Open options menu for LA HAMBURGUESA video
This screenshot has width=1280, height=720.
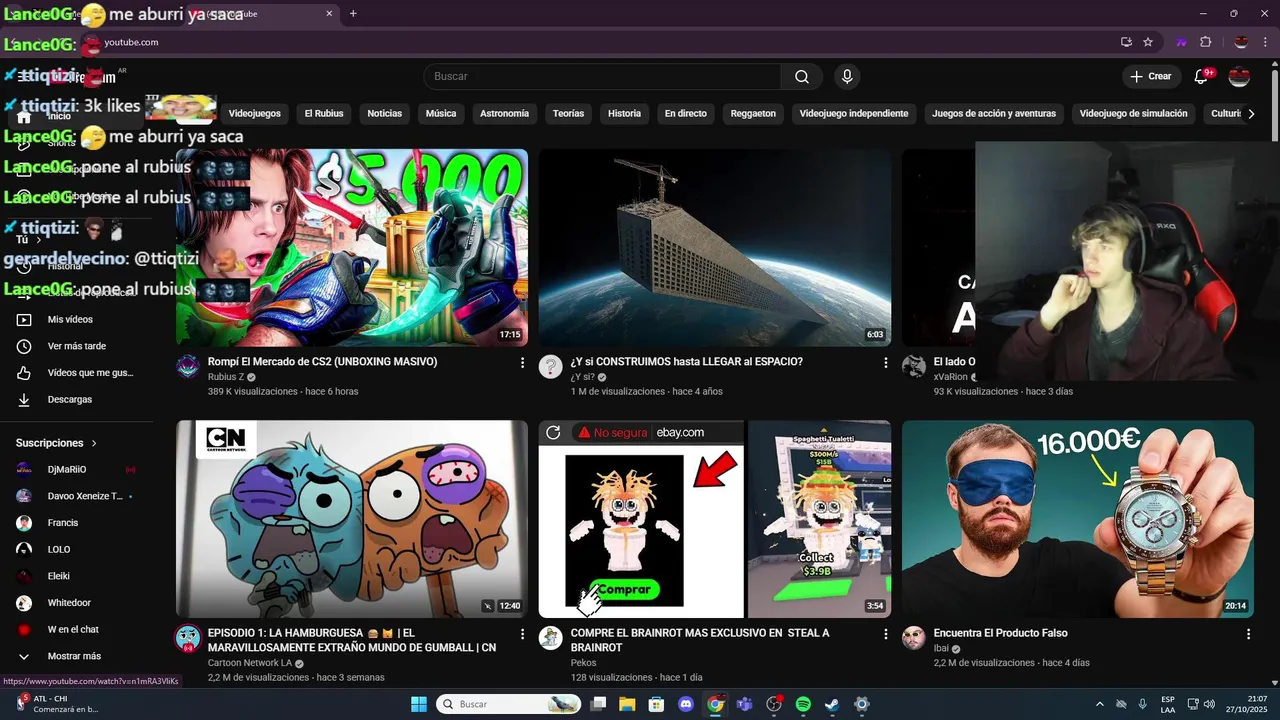522,634
